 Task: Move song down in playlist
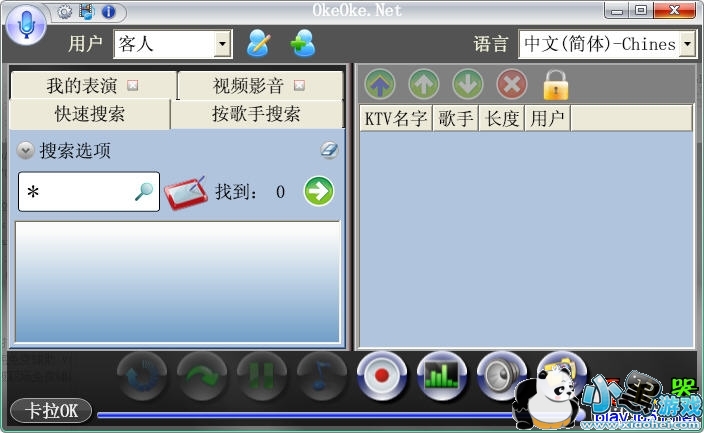pyautogui.click(x=468, y=84)
